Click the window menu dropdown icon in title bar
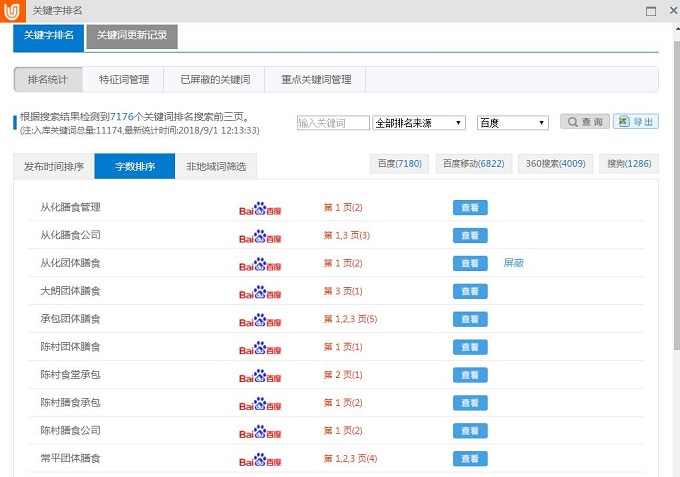 pyautogui.click(x=626, y=10)
